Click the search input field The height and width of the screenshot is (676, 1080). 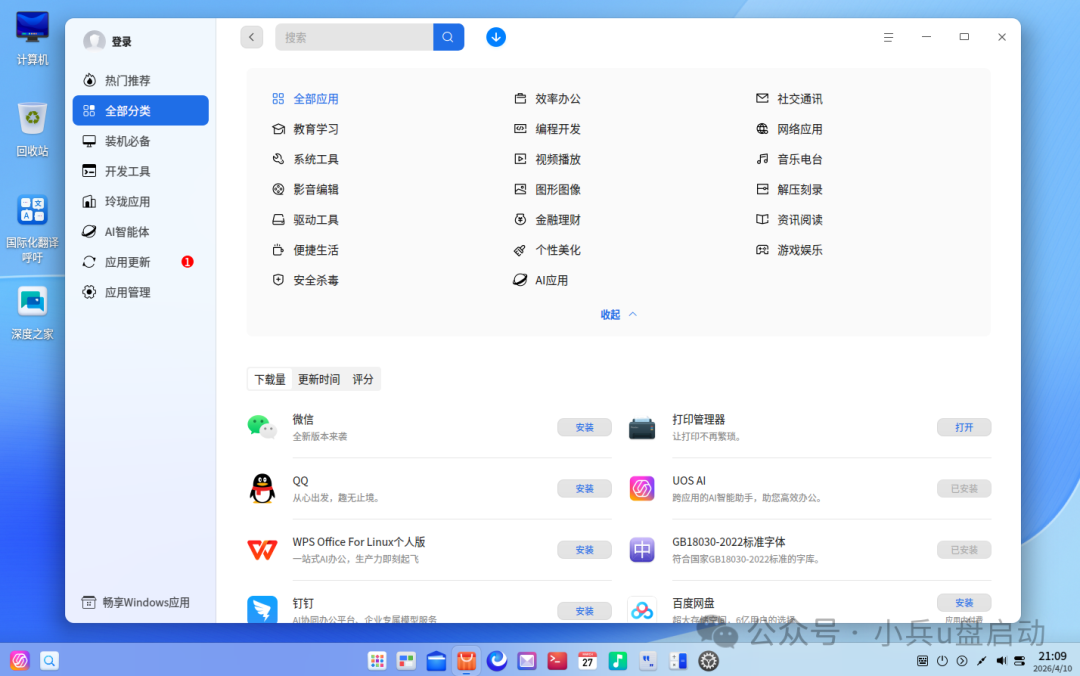pyautogui.click(x=354, y=37)
